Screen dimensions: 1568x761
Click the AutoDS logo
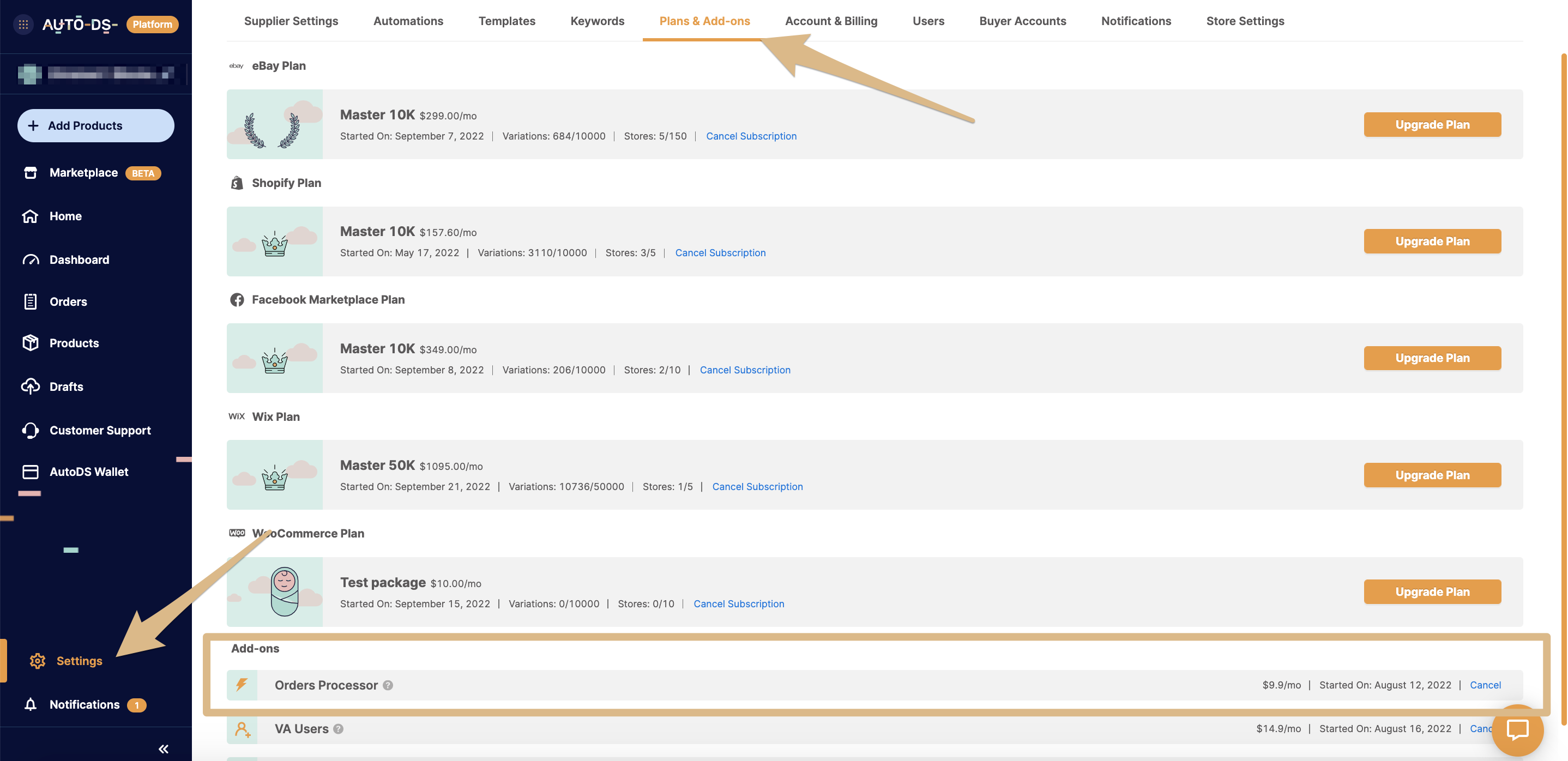tap(79, 25)
